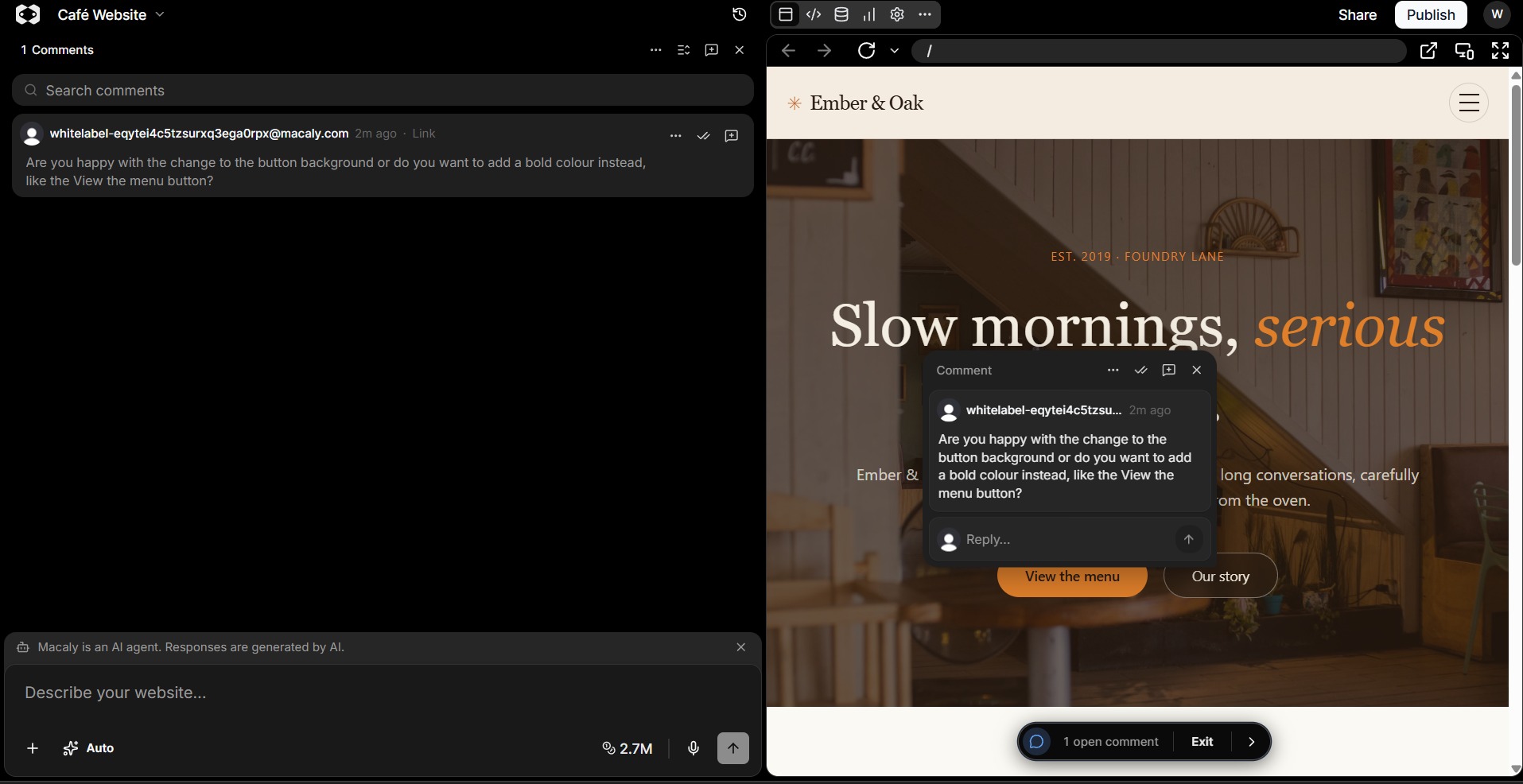Enter fullscreen preview mode
The height and width of the screenshot is (784, 1523).
pos(1500,51)
